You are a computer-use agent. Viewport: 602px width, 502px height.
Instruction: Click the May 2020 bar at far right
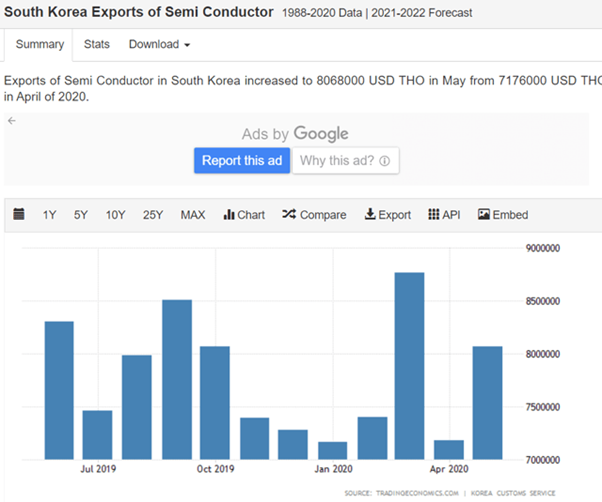click(x=488, y=403)
